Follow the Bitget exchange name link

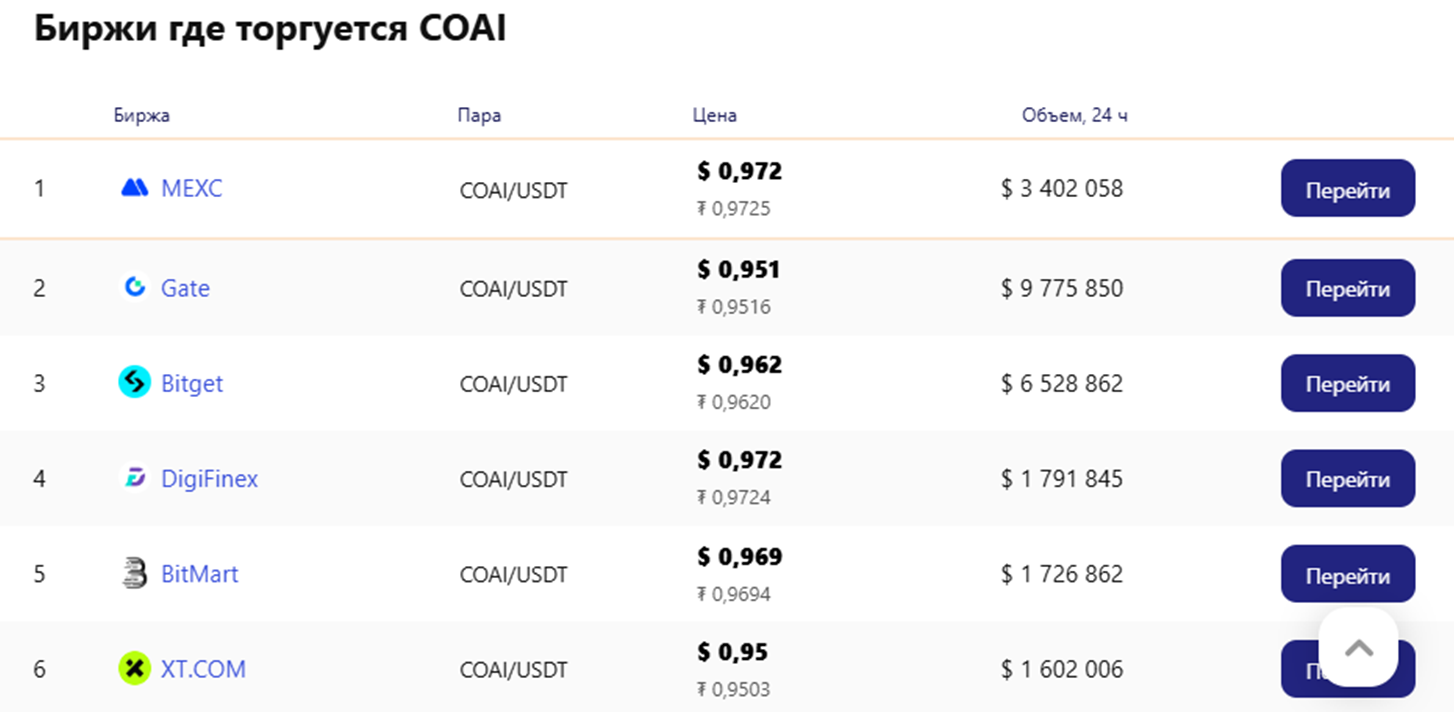pos(192,383)
